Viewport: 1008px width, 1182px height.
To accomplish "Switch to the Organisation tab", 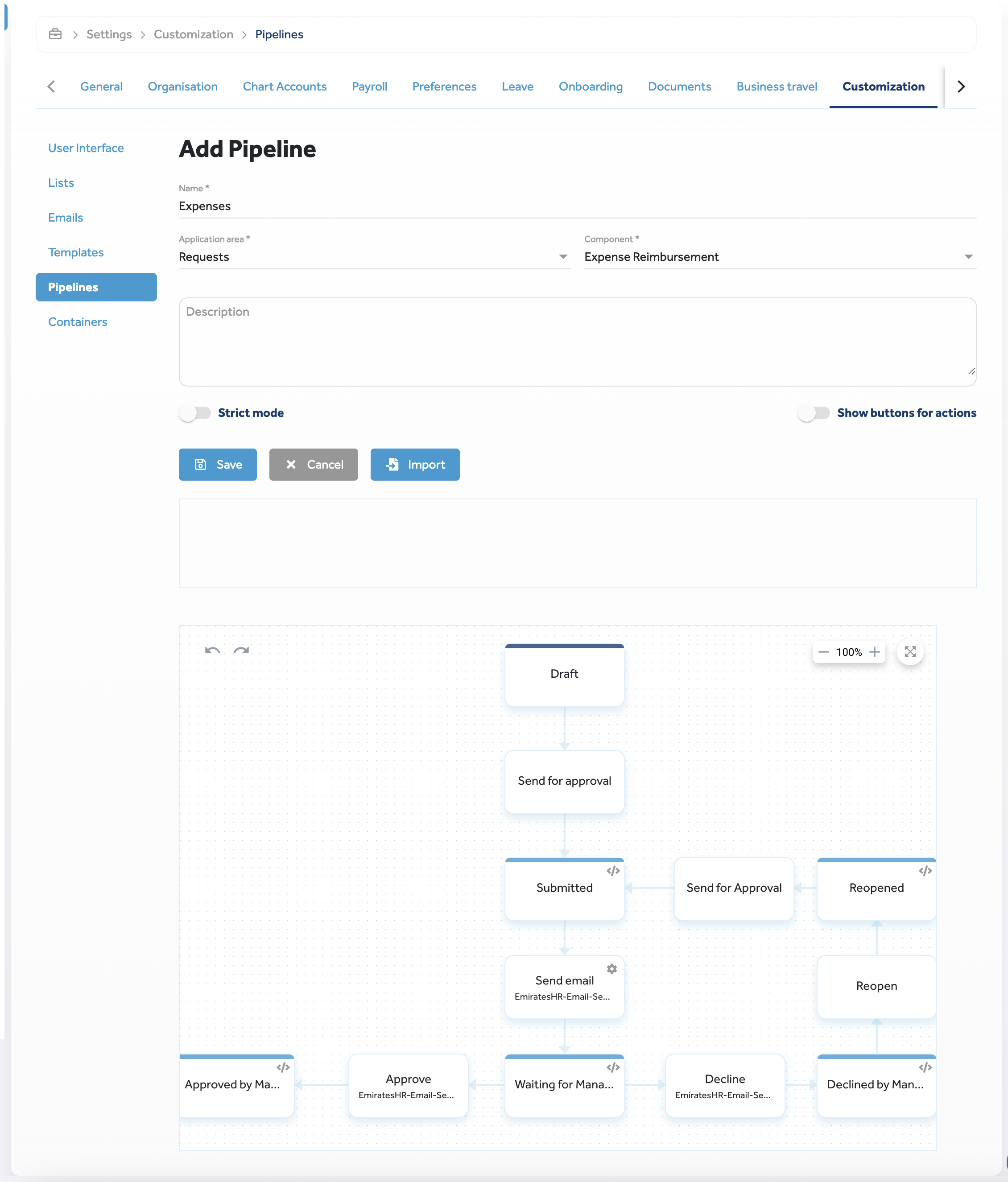I will point(183,86).
